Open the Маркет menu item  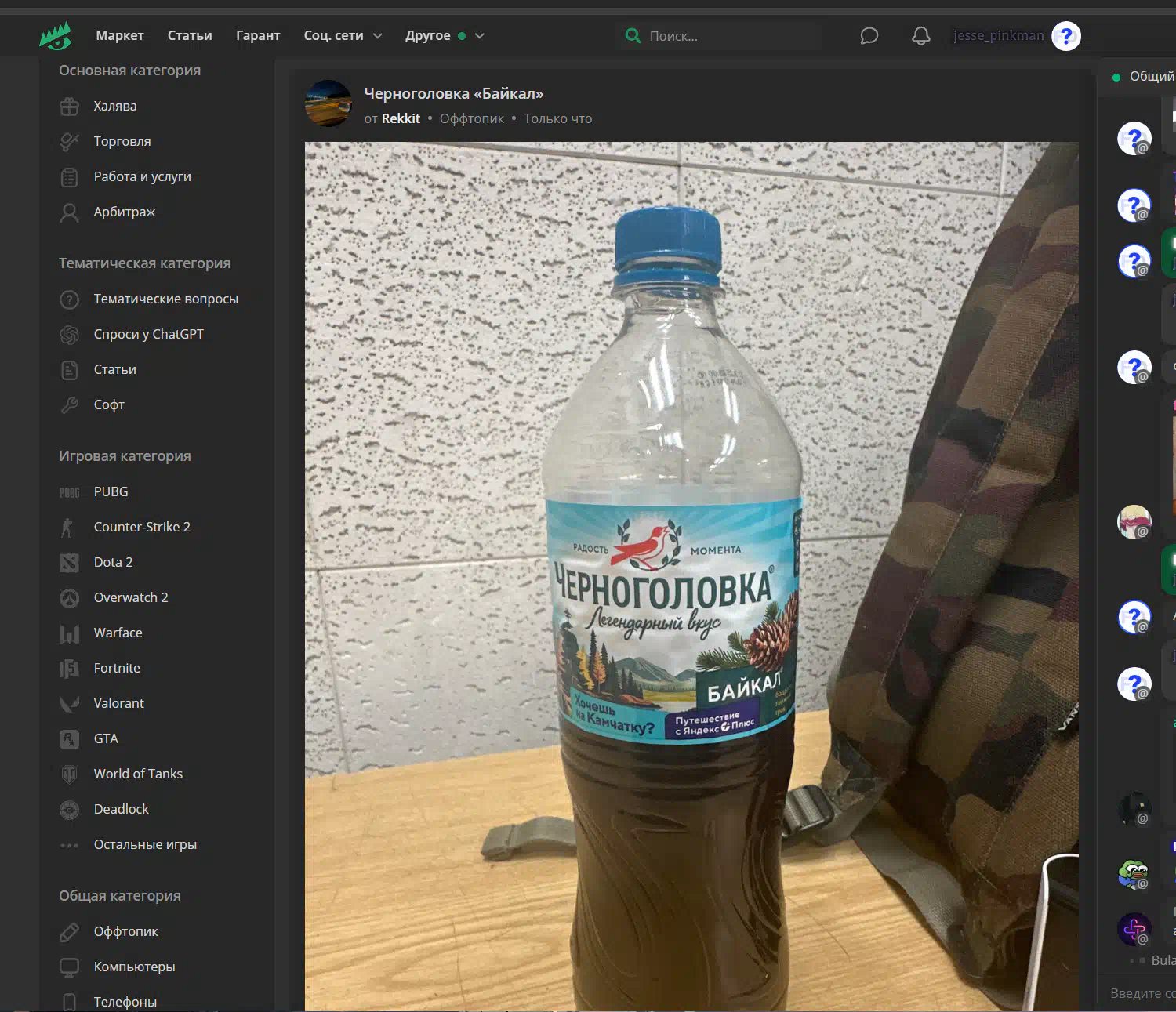(x=120, y=35)
